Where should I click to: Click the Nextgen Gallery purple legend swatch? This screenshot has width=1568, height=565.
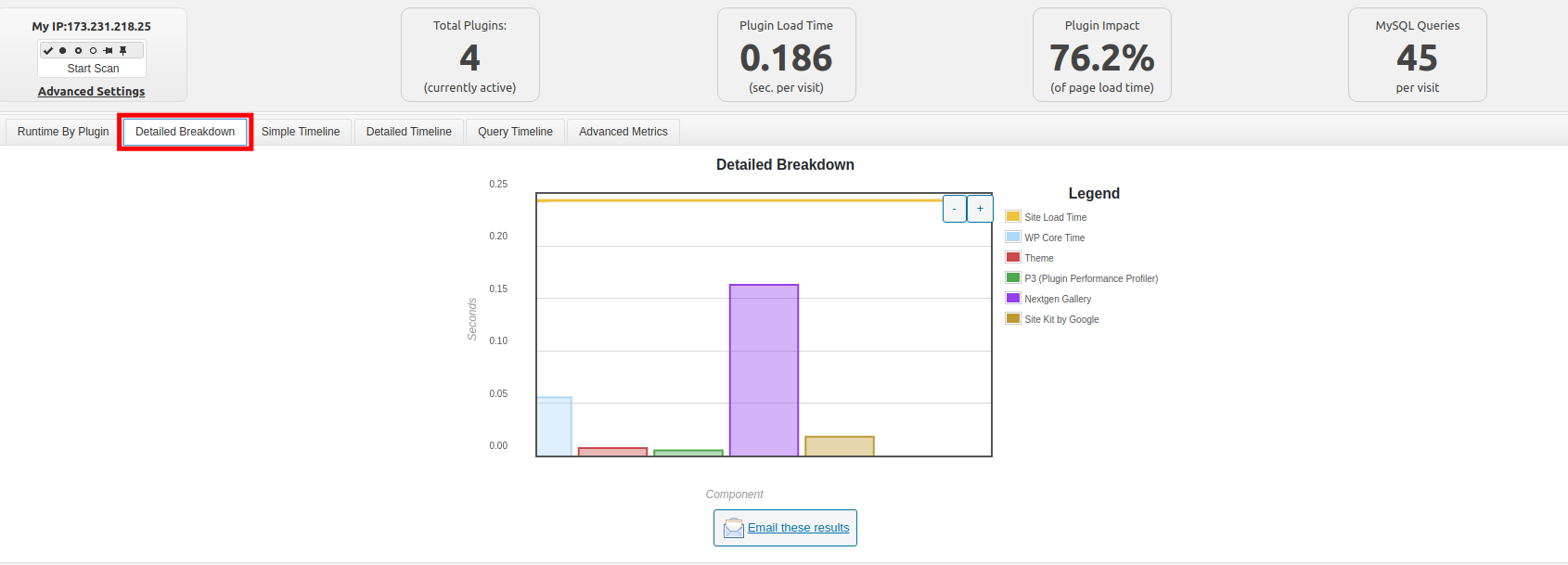tap(1013, 299)
